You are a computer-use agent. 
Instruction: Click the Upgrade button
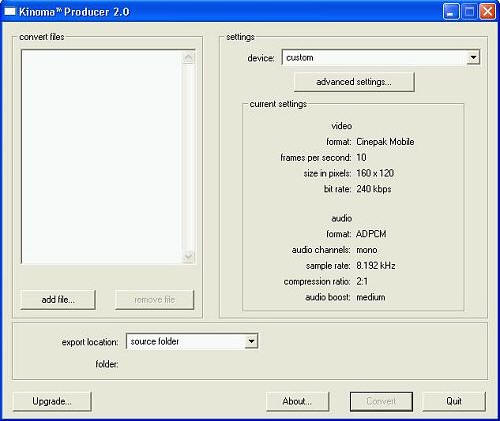point(52,401)
